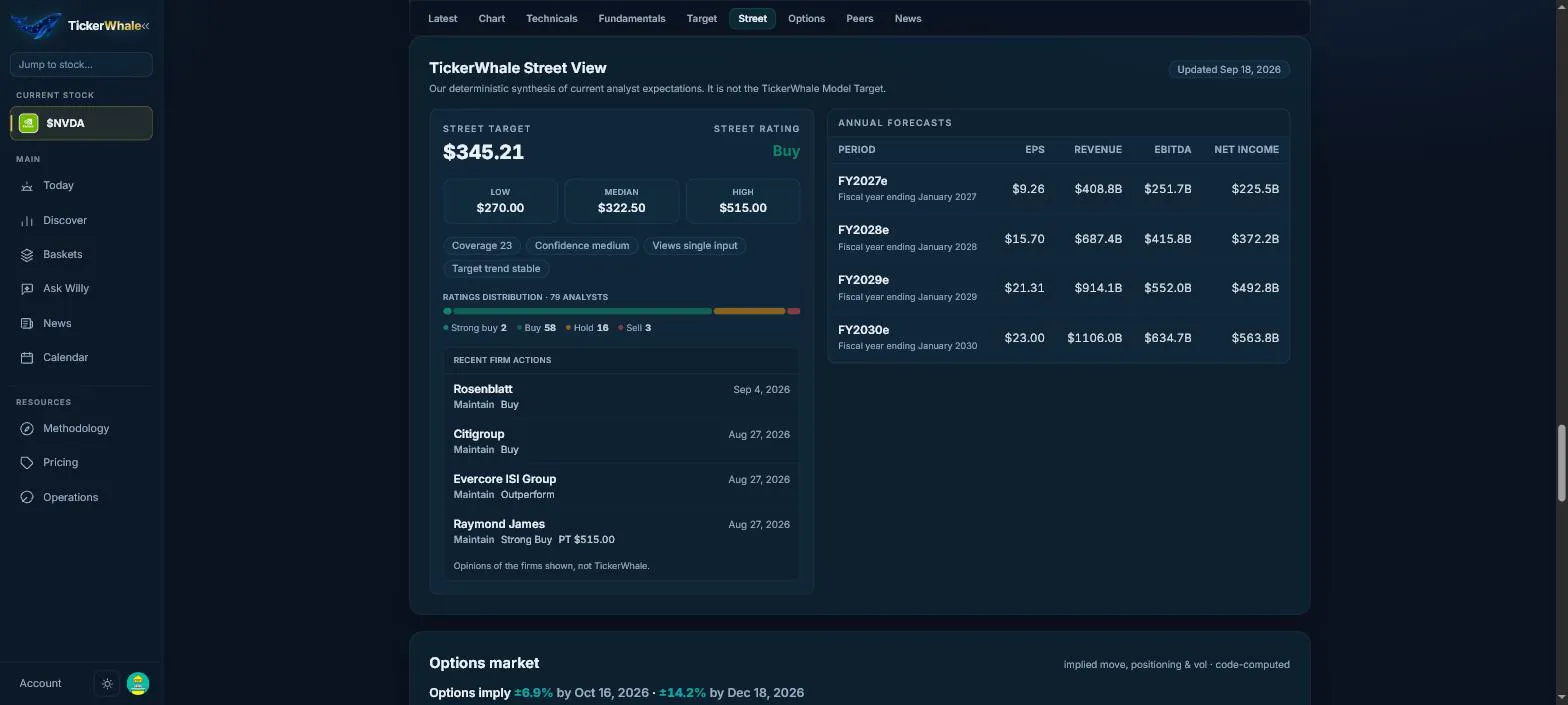This screenshot has width=1568, height=705.
Task: Click the red Sell segment of ratings bar
Action: click(794, 311)
